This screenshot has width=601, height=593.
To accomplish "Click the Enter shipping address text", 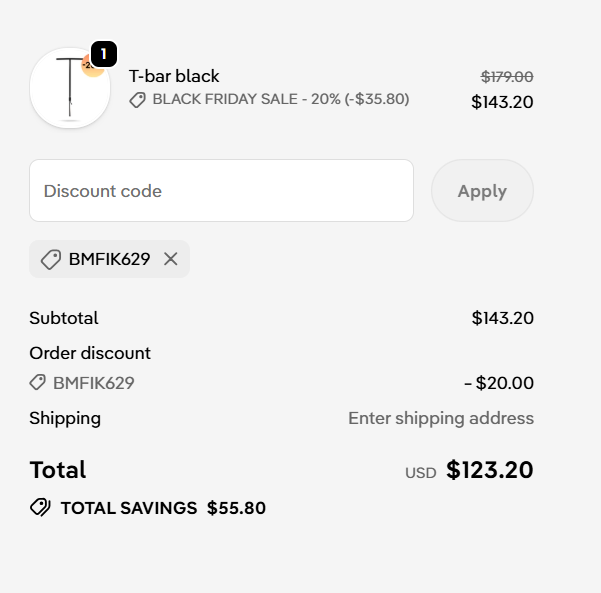I will point(440,418).
